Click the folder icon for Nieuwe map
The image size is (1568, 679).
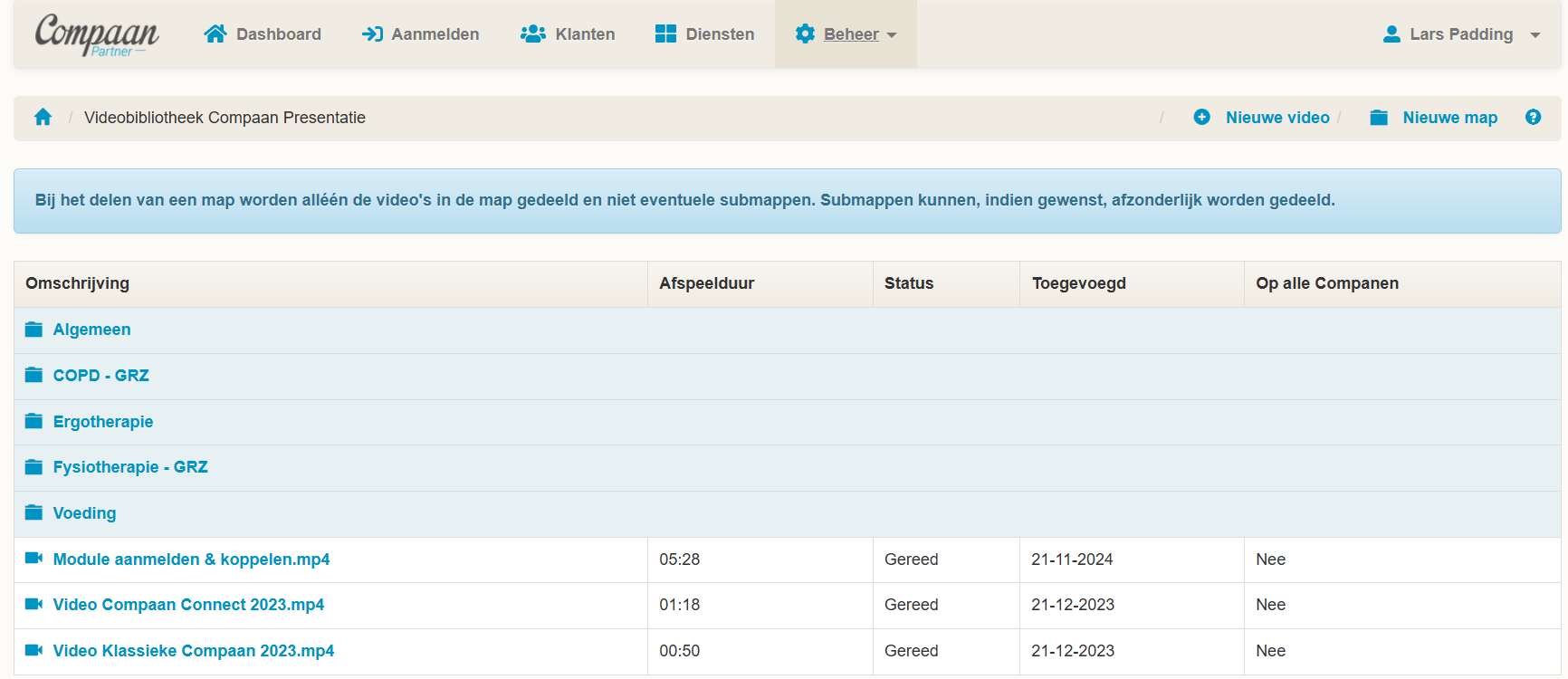click(1379, 118)
